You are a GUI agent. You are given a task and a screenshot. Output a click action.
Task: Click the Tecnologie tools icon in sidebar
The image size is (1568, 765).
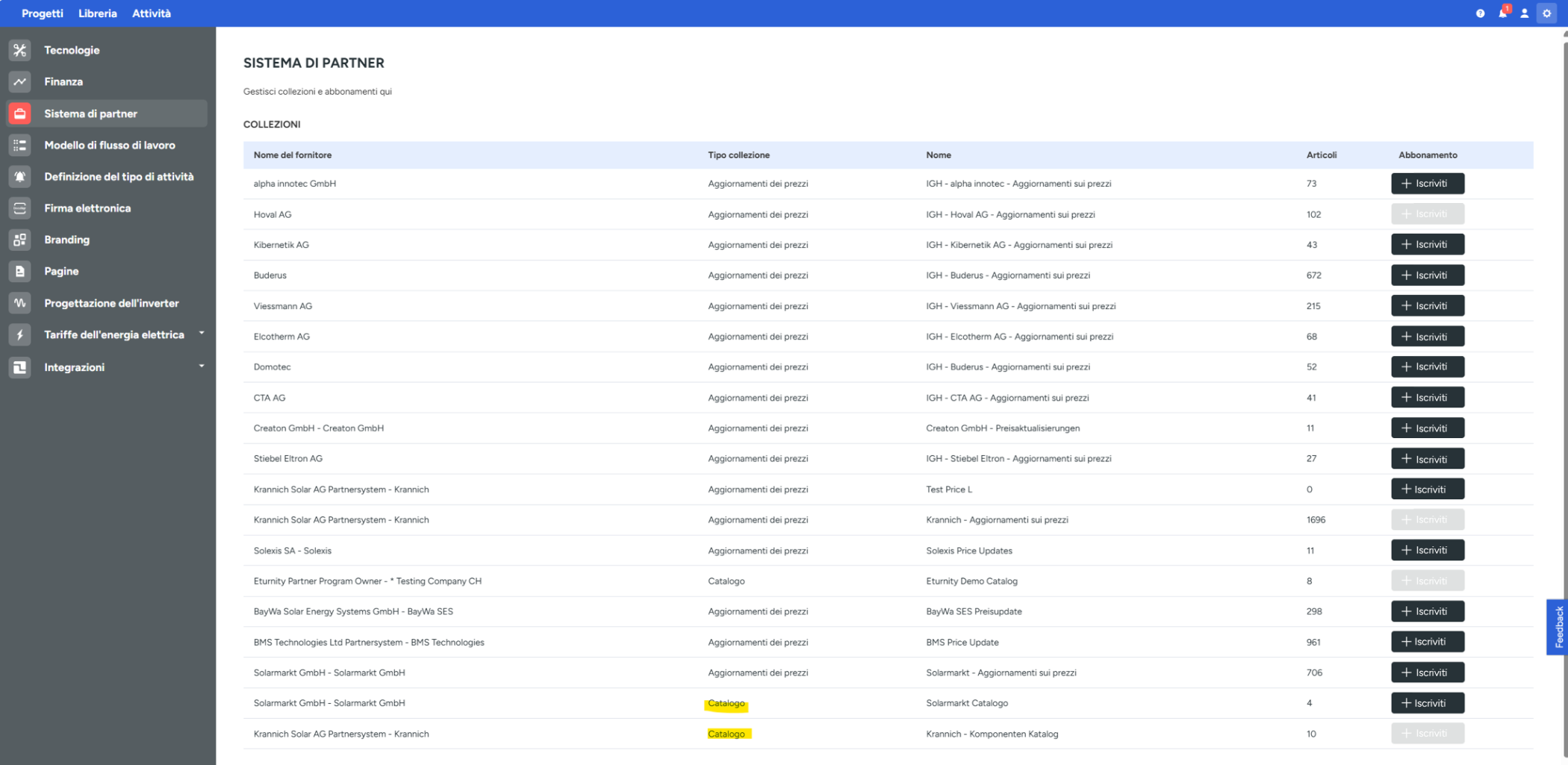(20, 50)
